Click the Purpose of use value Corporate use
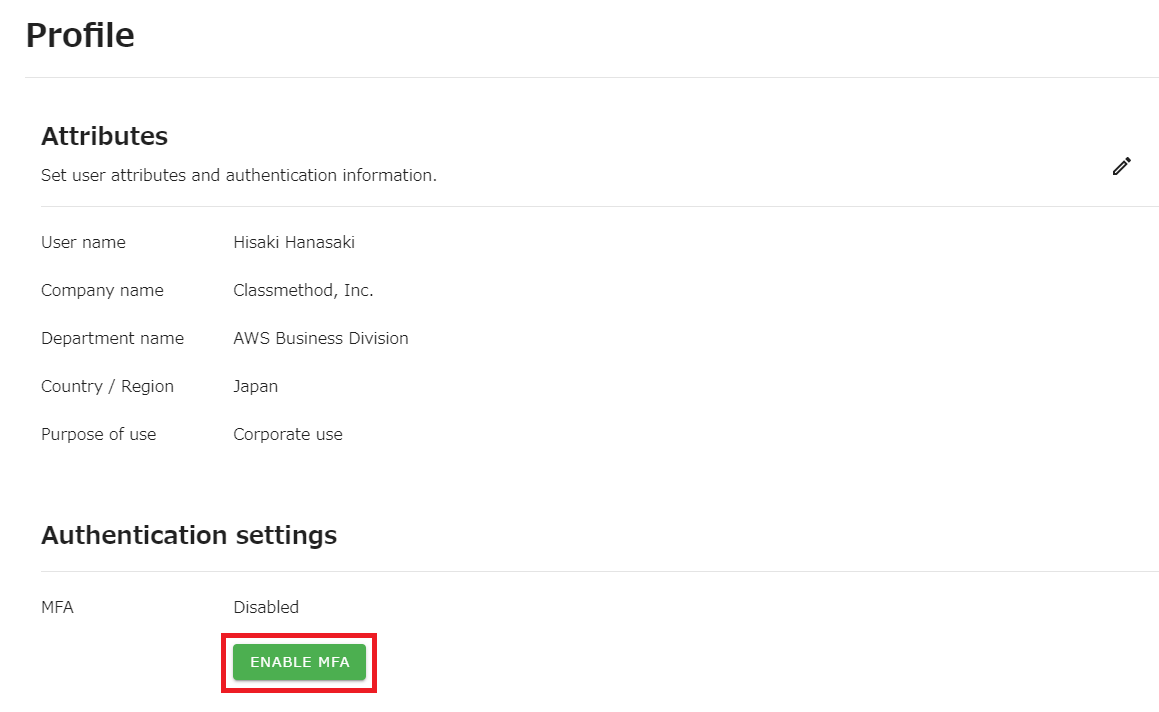 click(x=288, y=434)
